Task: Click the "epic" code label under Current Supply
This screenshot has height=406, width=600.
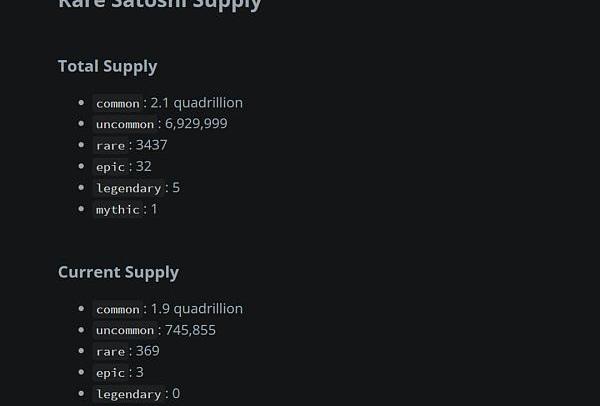Action: click(111, 373)
